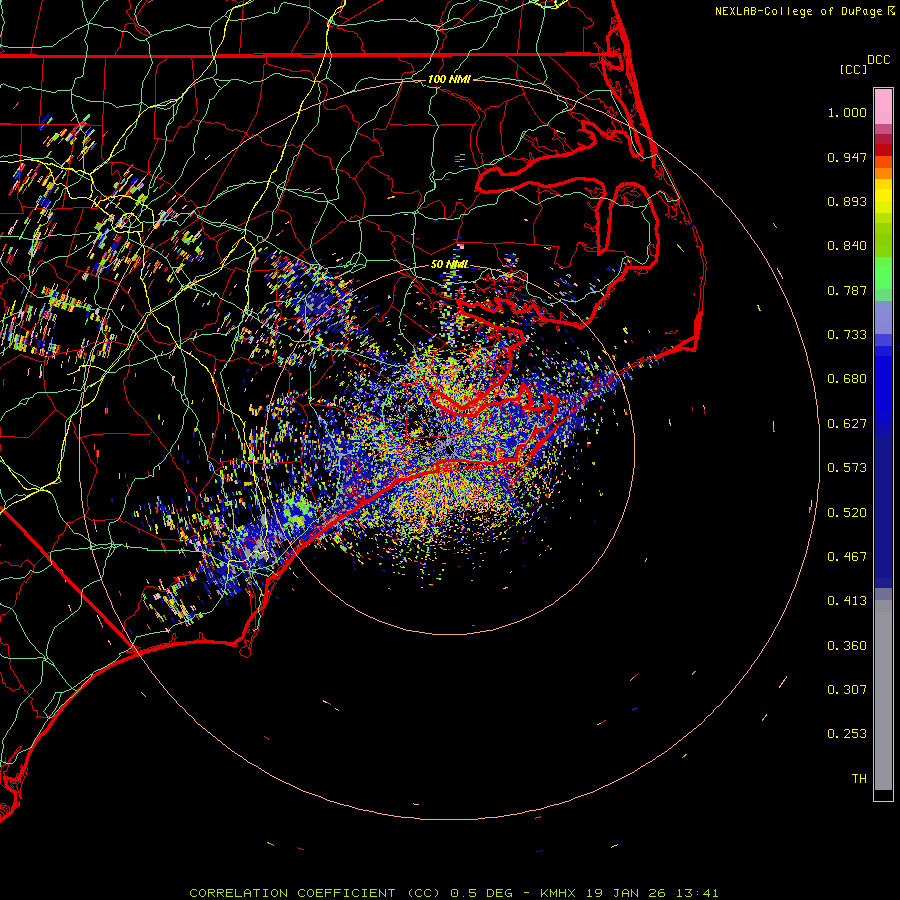Click the 0.520 legend value

[x=847, y=513]
